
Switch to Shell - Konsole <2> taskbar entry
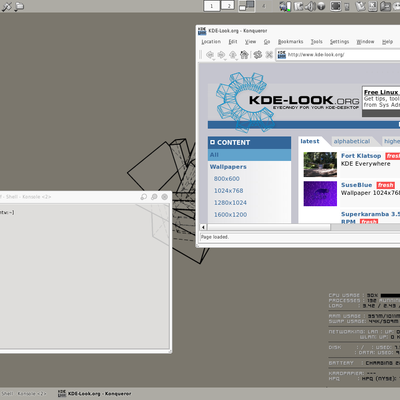(x=24, y=394)
